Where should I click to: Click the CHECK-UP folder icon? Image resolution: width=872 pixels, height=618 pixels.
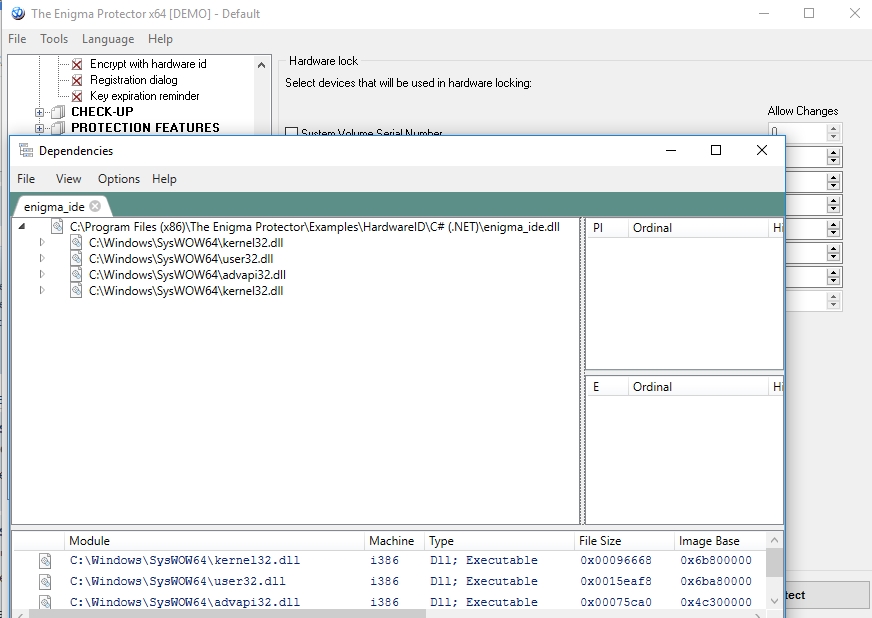[x=58, y=112]
